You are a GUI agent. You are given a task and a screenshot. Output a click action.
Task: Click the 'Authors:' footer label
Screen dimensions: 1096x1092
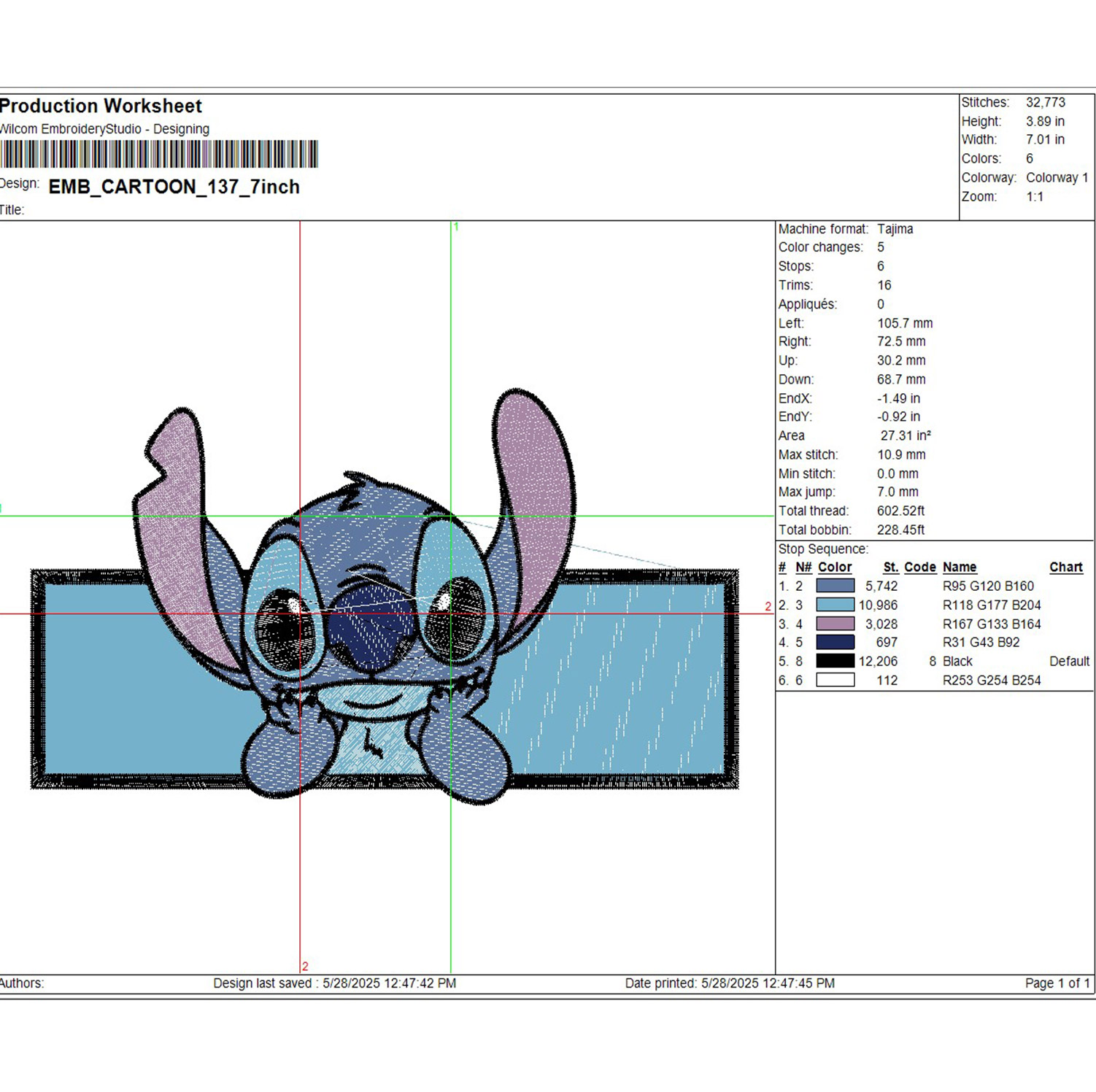(x=21, y=983)
